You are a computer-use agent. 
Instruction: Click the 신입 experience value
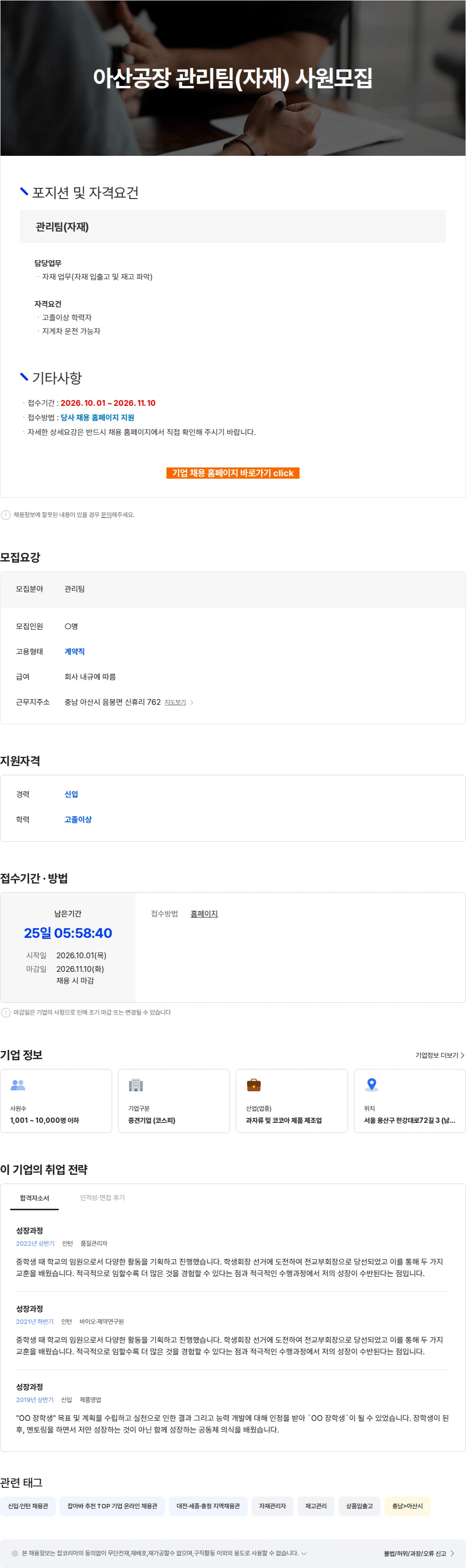pos(71,794)
